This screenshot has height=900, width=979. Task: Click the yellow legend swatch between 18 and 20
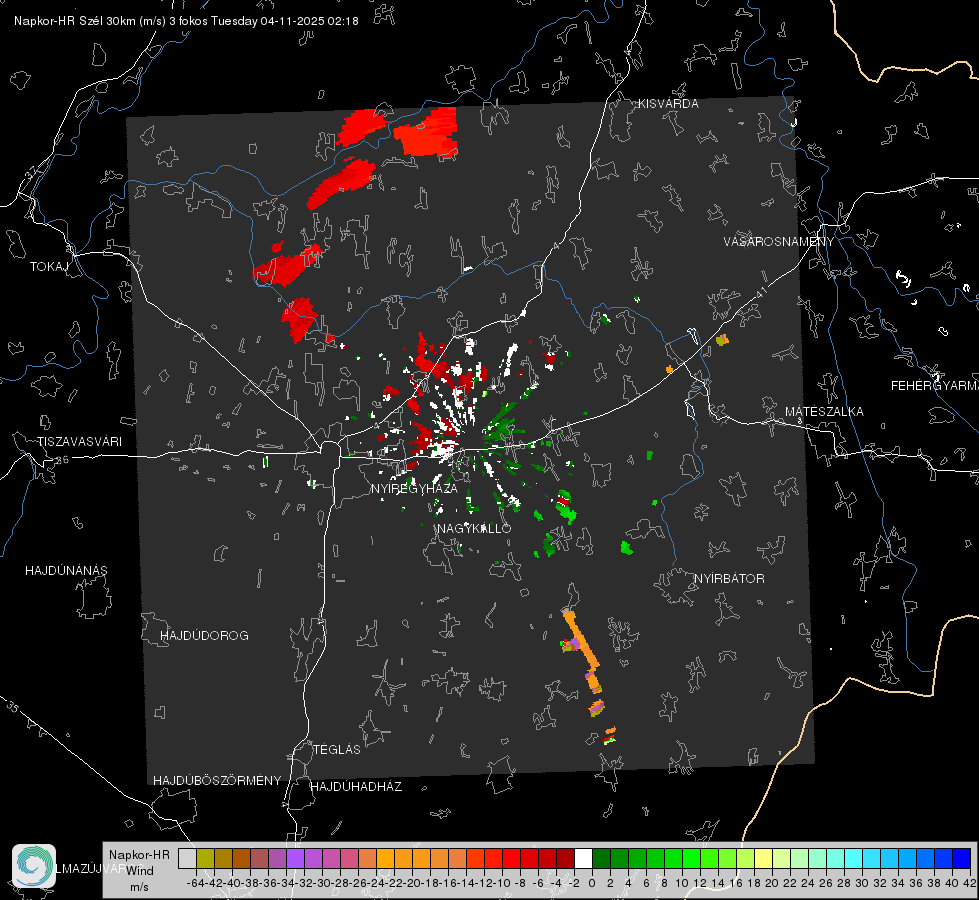click(x=764, y=859)
